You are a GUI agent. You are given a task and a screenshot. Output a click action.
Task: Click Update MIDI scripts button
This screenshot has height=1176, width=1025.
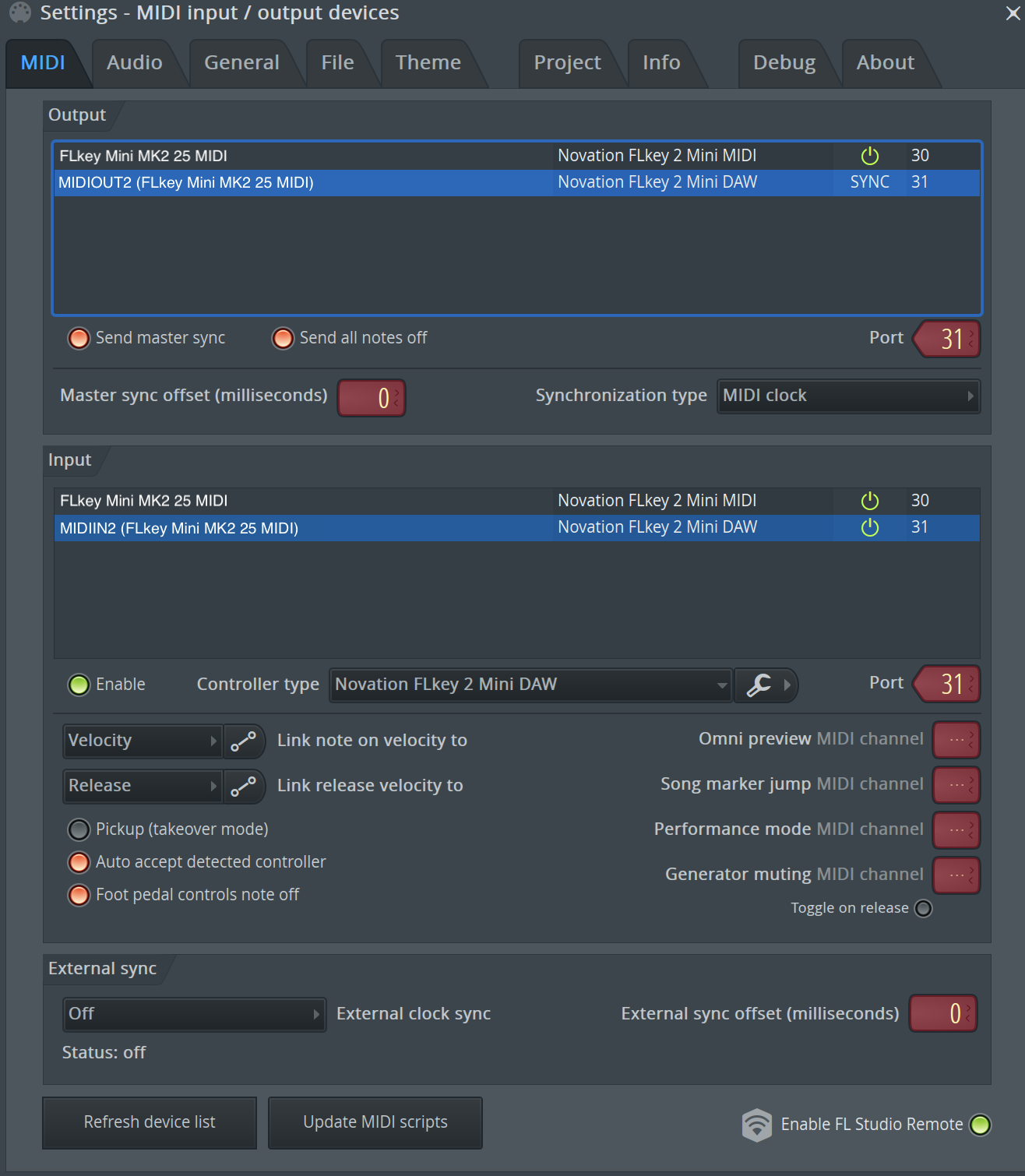point(375,1122)
